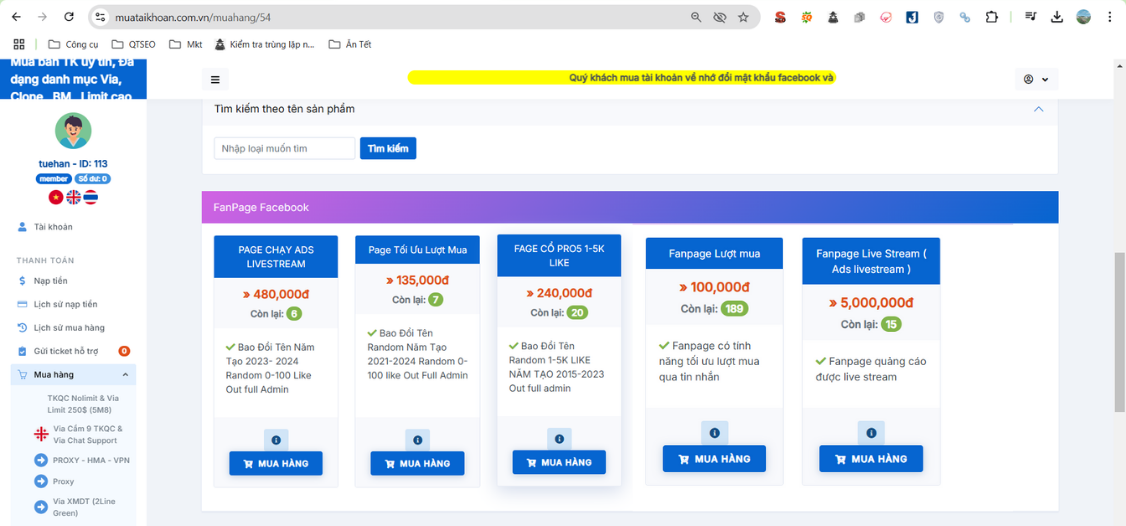Open the browser downloads icon
The image size is (1126, 526).
click(1056, 17)
